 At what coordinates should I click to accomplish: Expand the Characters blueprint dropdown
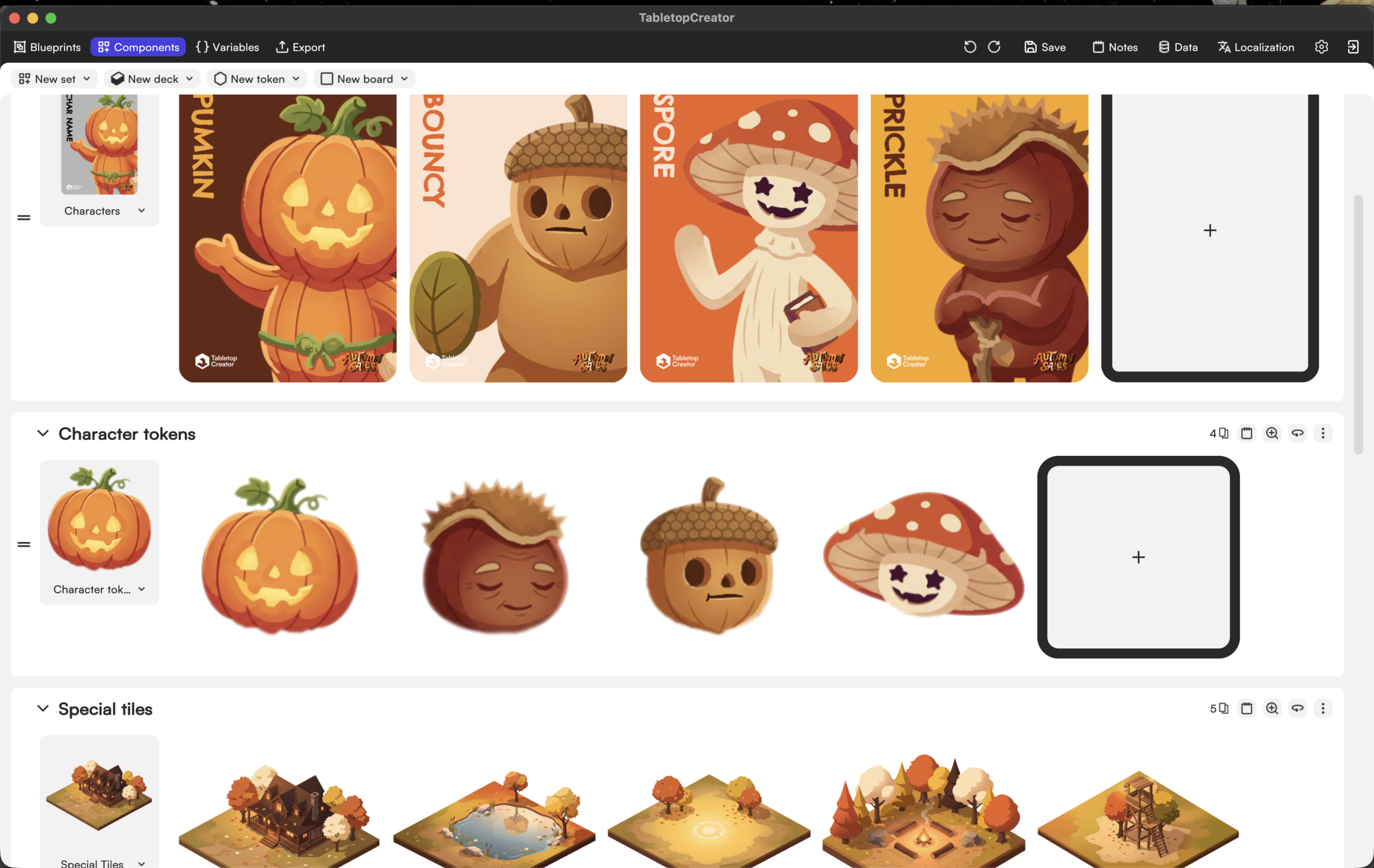coord(142,210)
